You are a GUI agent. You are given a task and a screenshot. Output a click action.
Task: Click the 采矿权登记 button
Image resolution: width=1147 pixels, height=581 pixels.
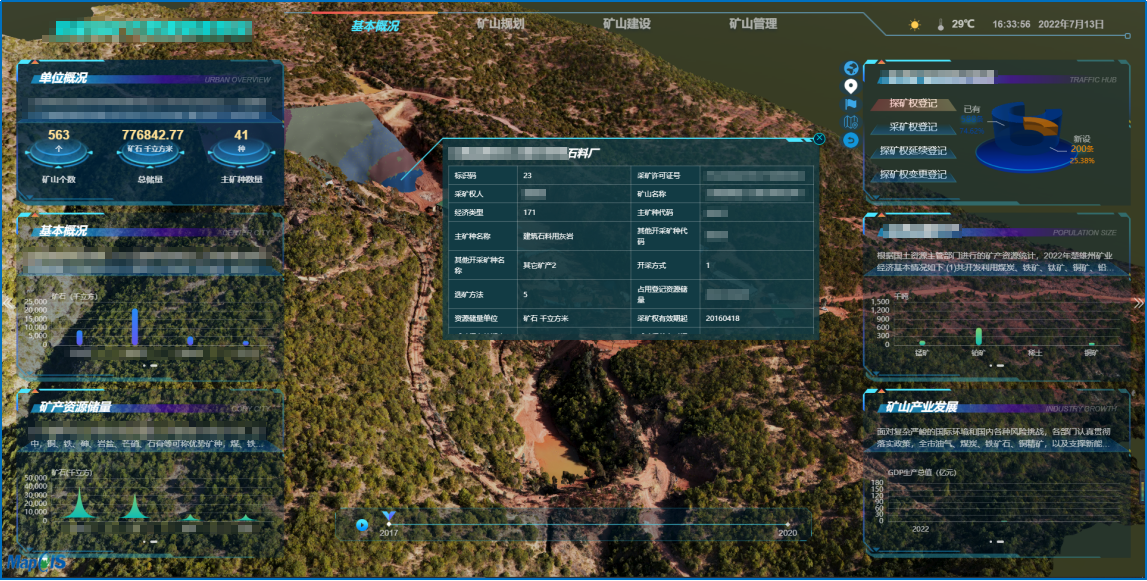pos(913,127)
